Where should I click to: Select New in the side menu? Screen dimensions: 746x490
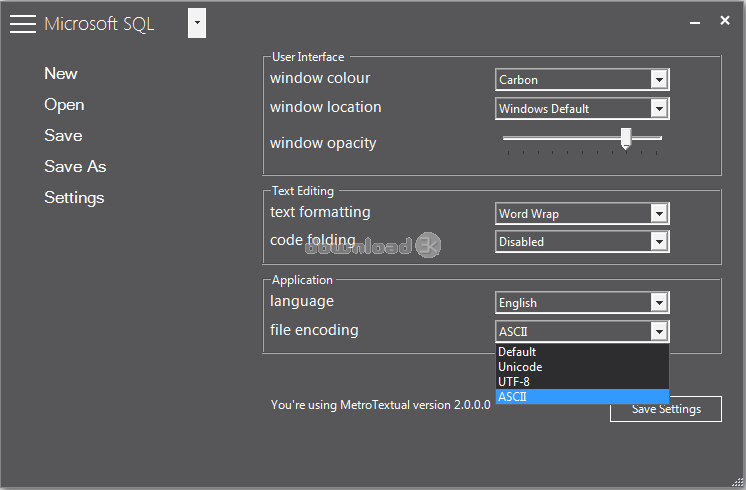61,74
